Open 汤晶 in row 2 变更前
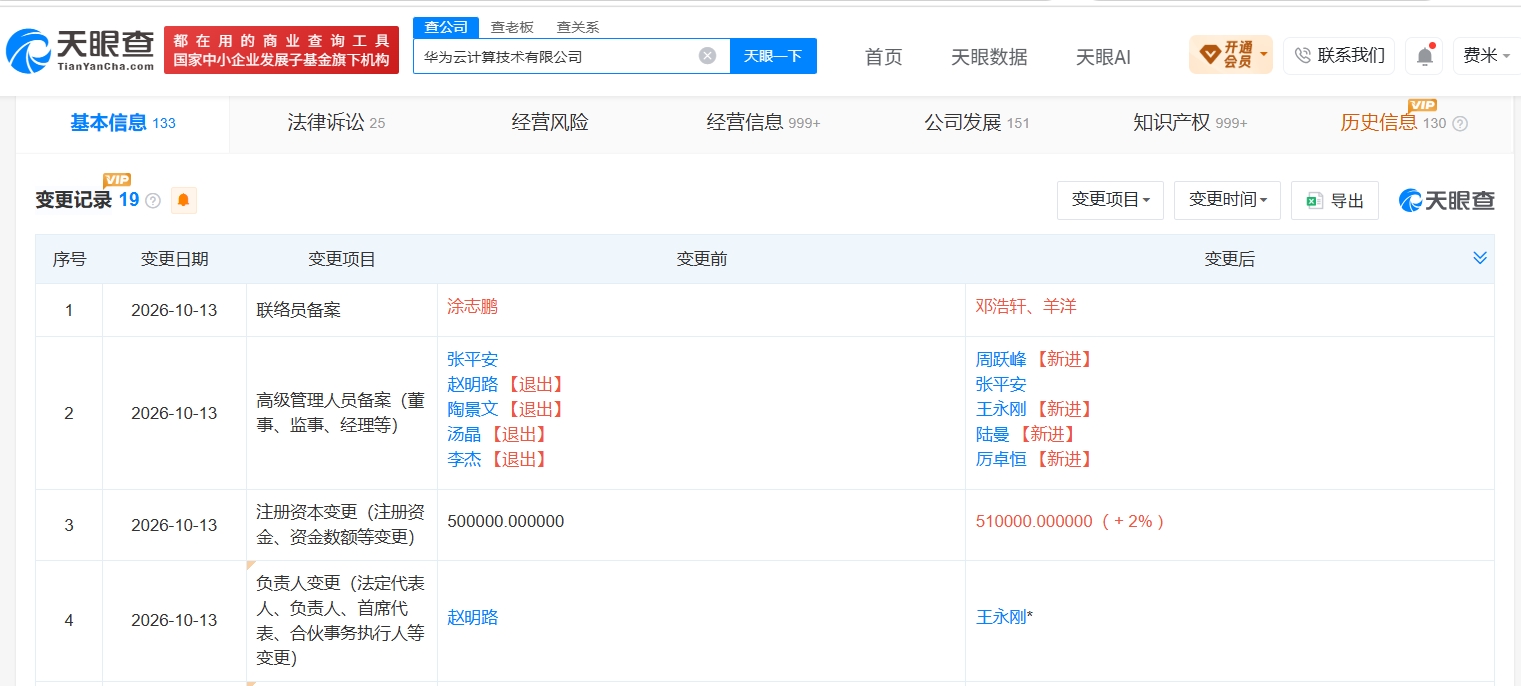 point(464,434)
